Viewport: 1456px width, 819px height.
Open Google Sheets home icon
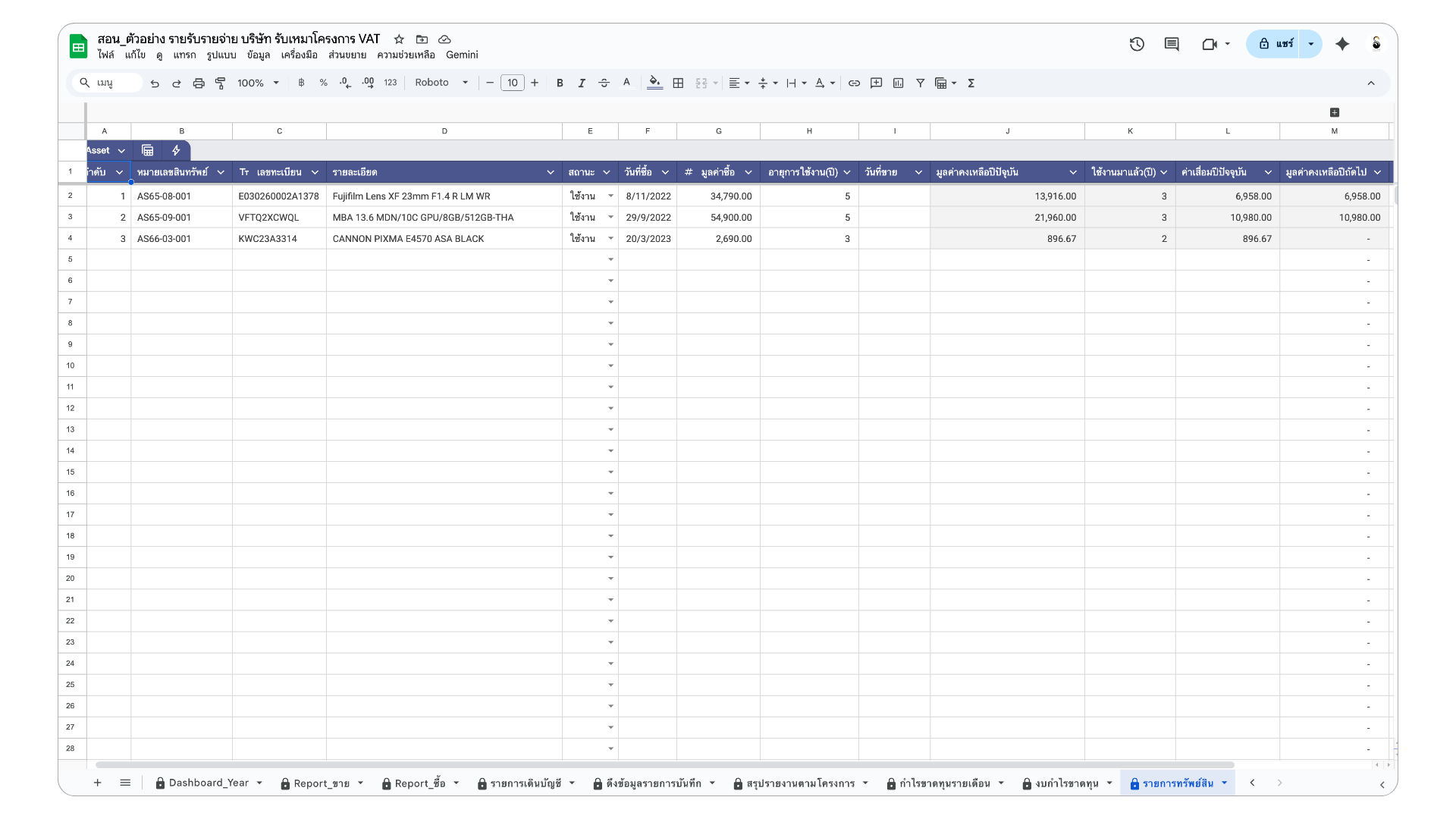tap(78, 46)
